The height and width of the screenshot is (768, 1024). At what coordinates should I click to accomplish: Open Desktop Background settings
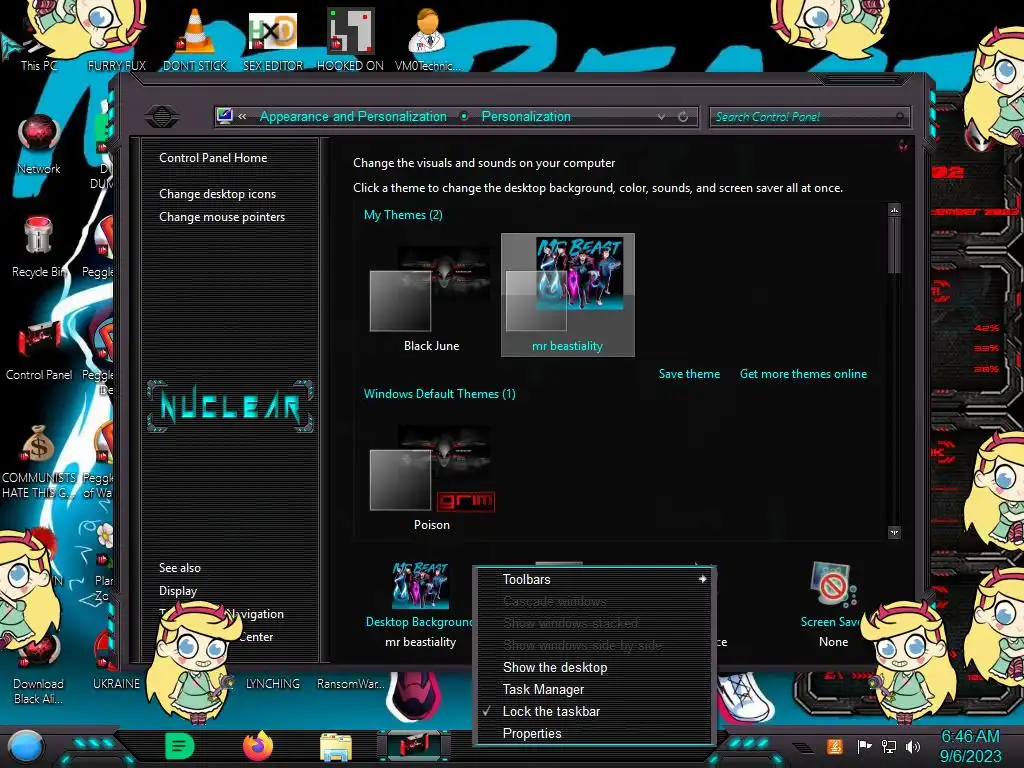420,604
